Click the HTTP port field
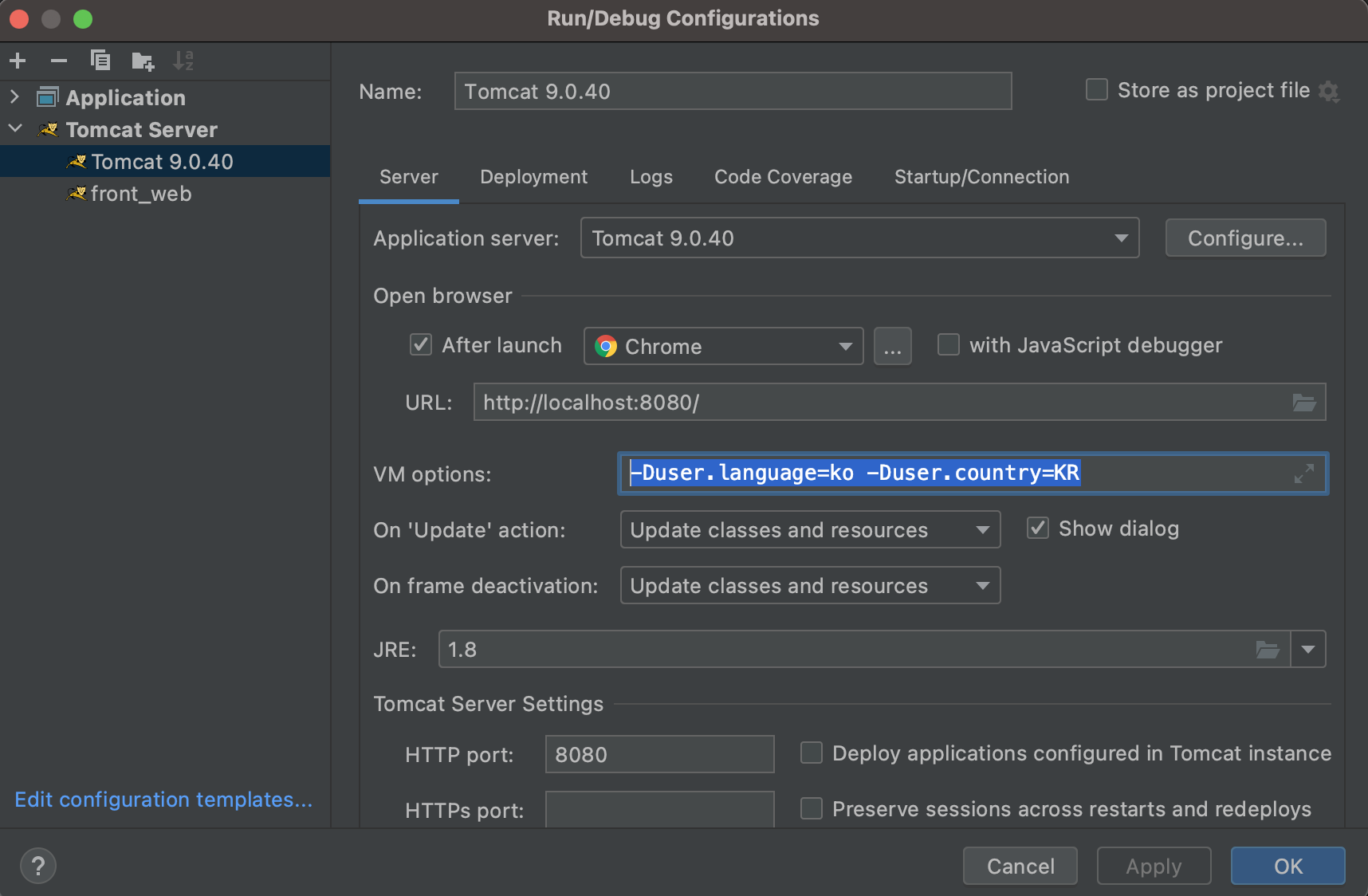Image resolution: width=1368 pixels, height=896 pixels. pos(660,754)
